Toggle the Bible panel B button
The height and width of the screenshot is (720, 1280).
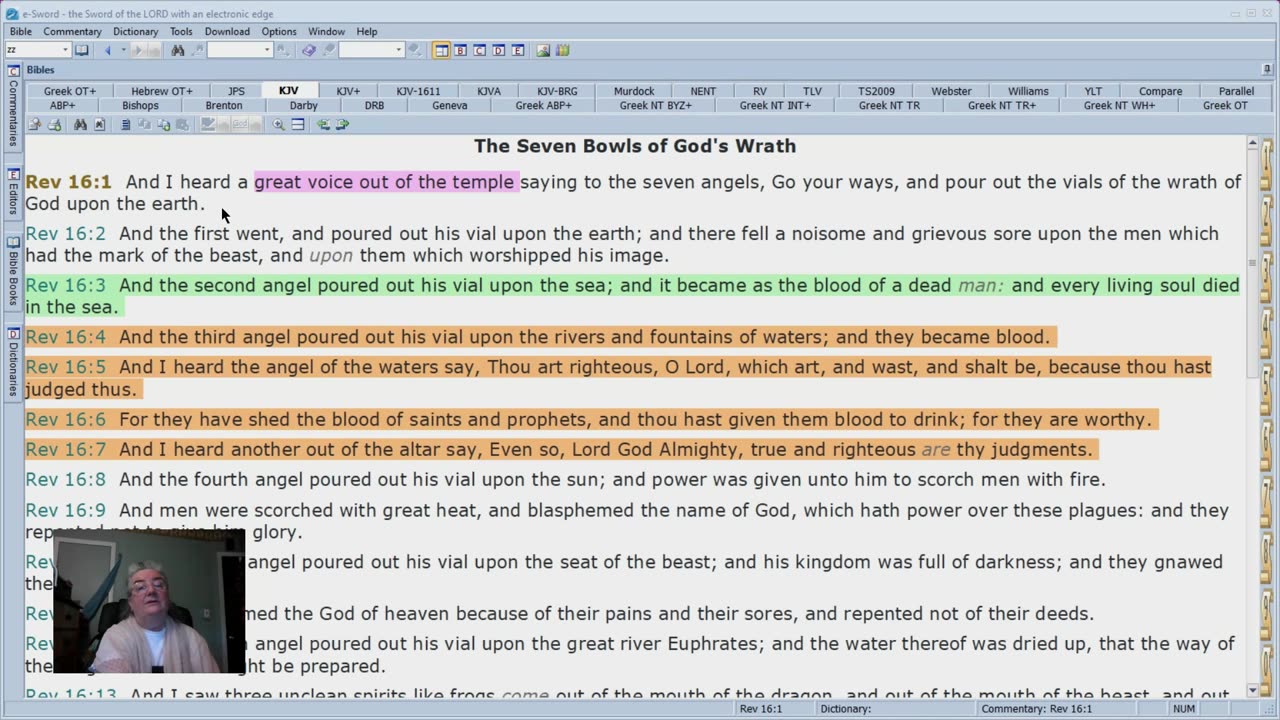(460, 50)
